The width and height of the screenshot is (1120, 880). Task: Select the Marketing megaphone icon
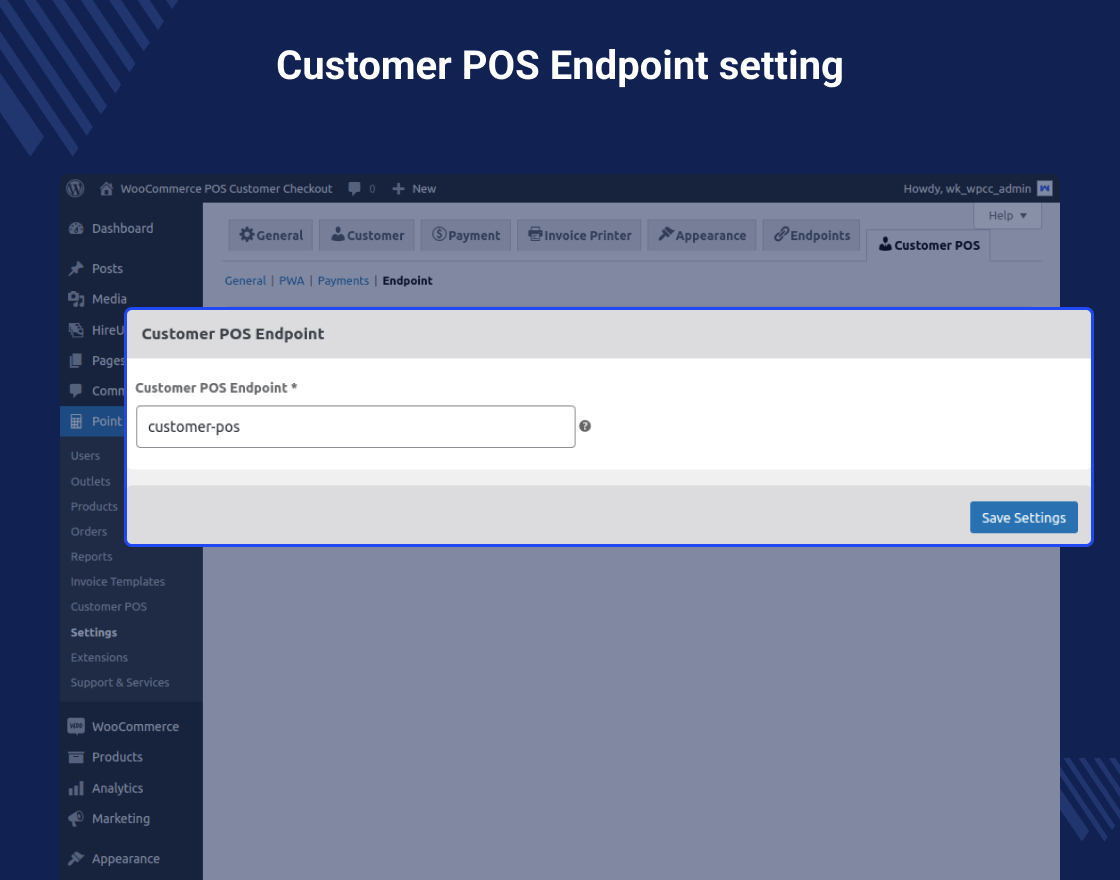coord(77,818)
